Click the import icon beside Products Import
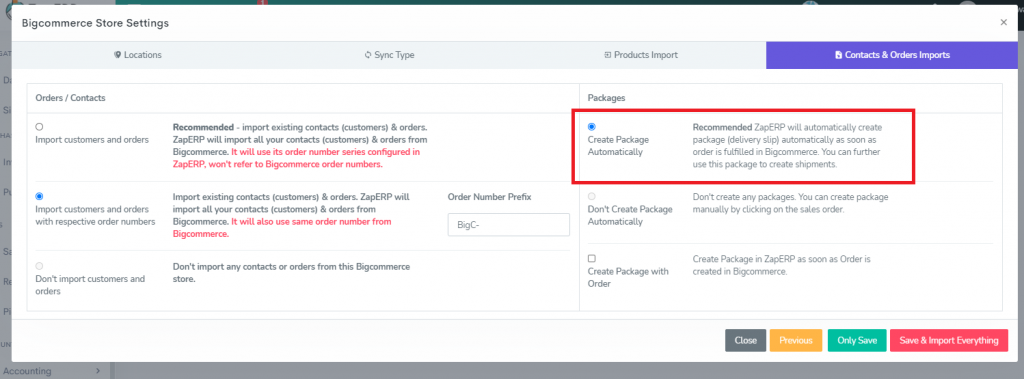Viewport: 1024px width, 379px height. [607, 55]
